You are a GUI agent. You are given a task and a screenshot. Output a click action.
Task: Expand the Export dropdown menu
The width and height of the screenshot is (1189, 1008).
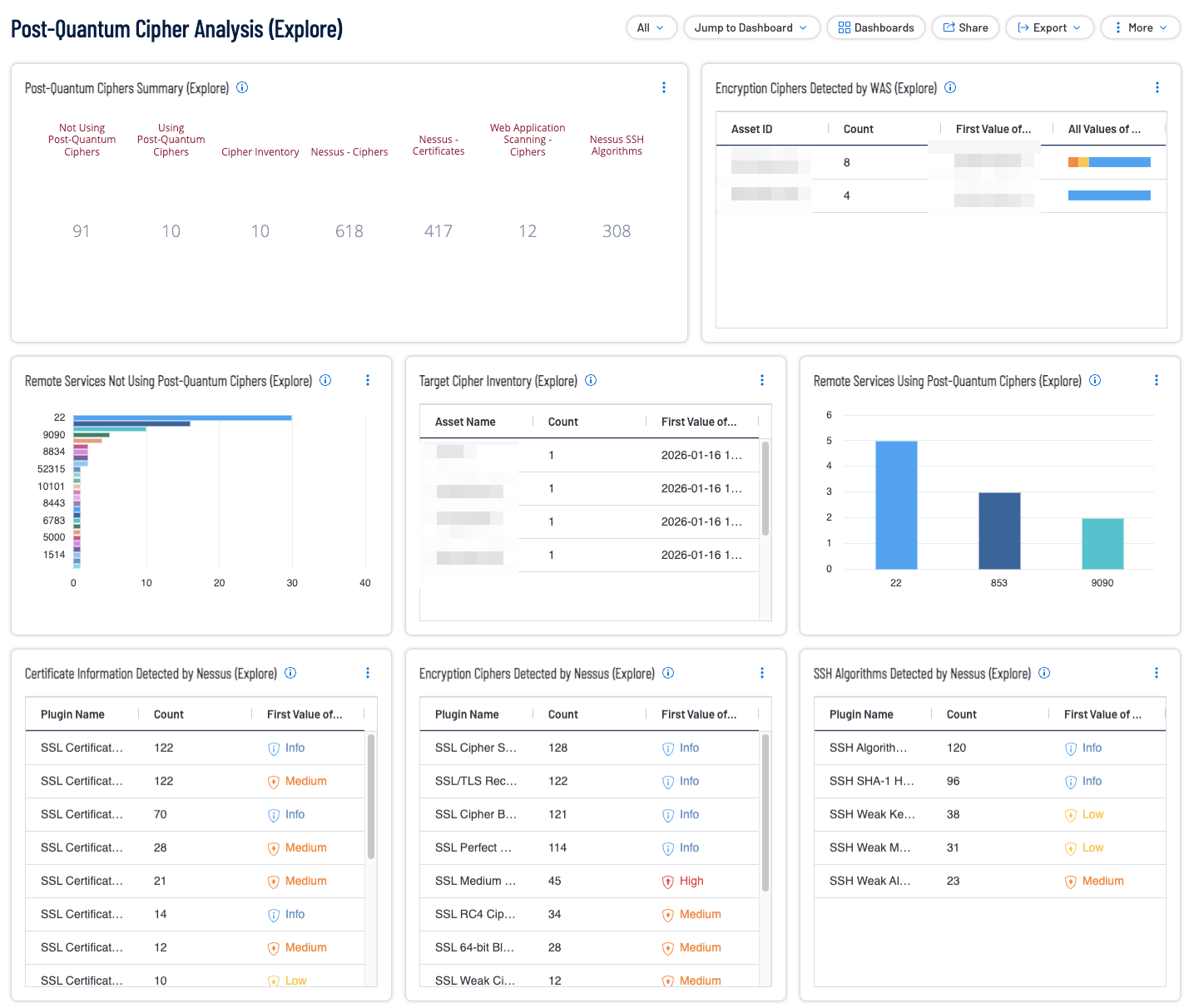1048,27
